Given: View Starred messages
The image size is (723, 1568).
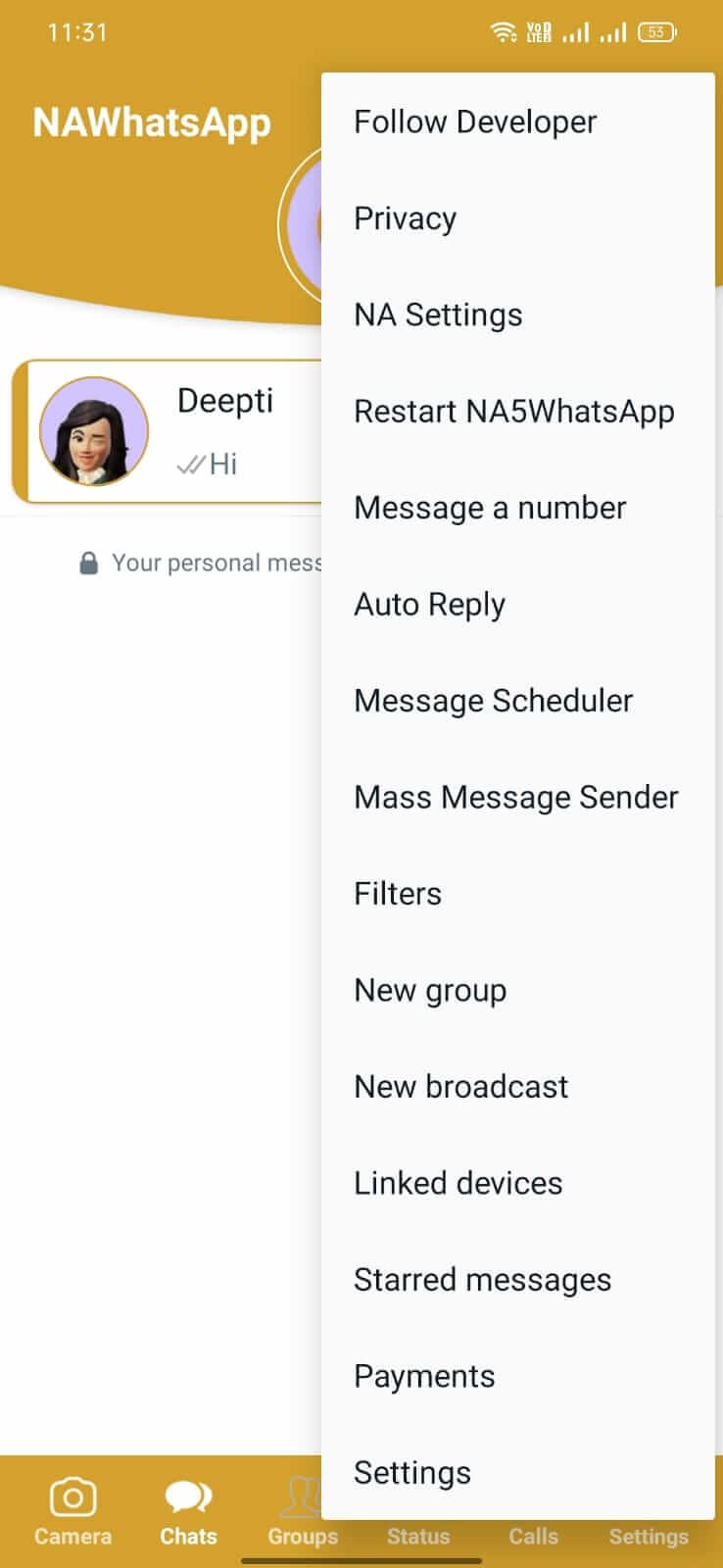Looking at the screenshot, I should pyautogui.click(x=517, y=1280).
